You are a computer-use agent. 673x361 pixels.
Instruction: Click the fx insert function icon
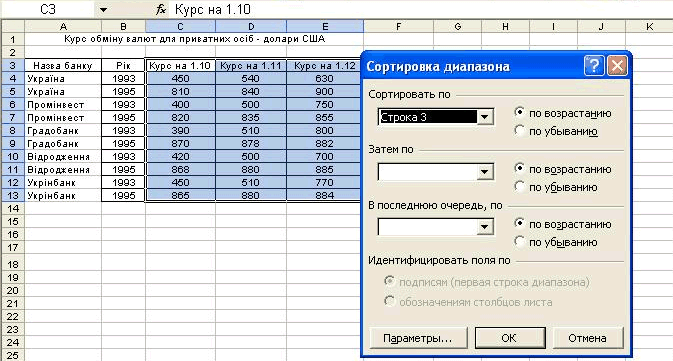click(161, 9)
